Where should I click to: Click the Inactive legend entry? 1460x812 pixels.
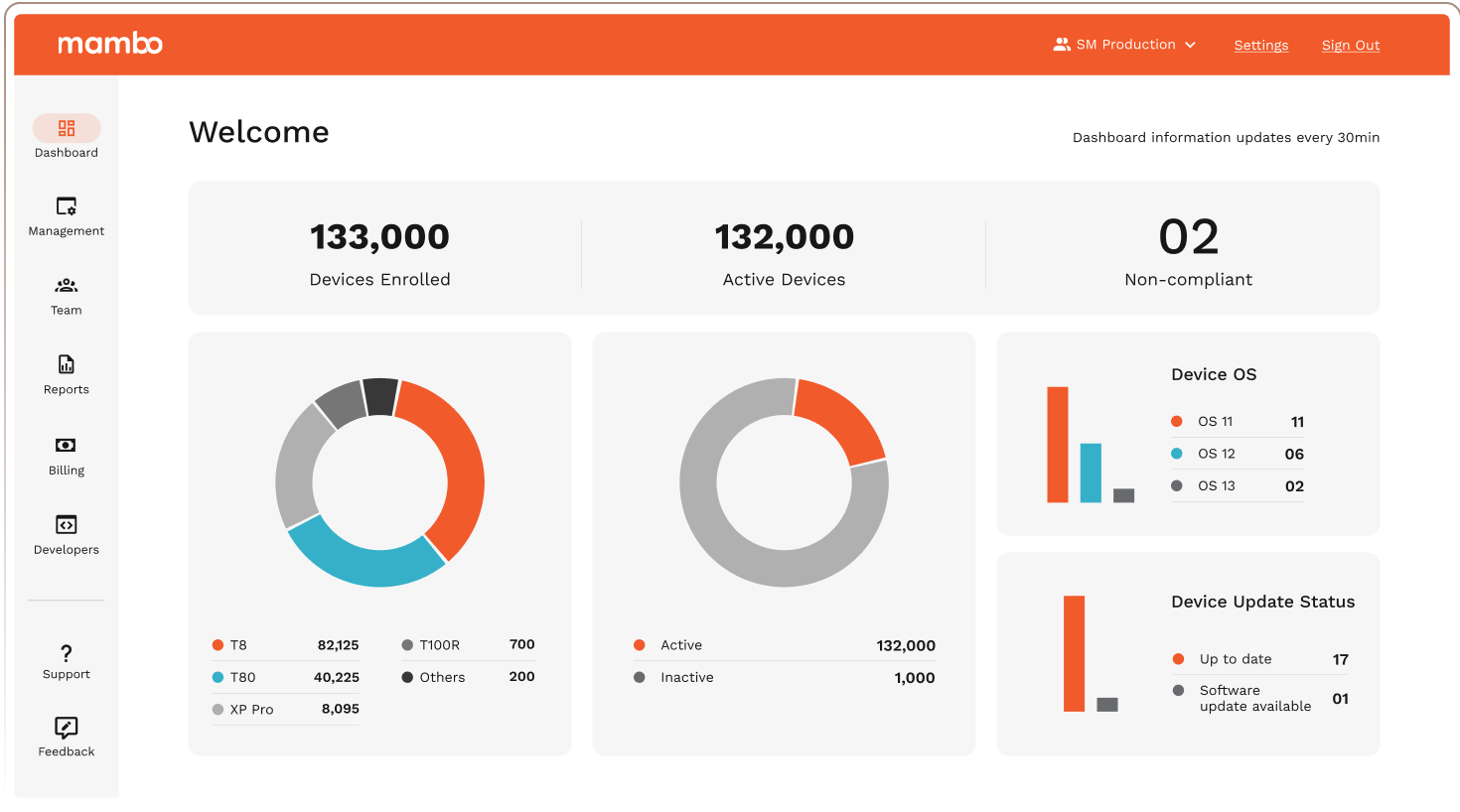(x=686, y=678)
